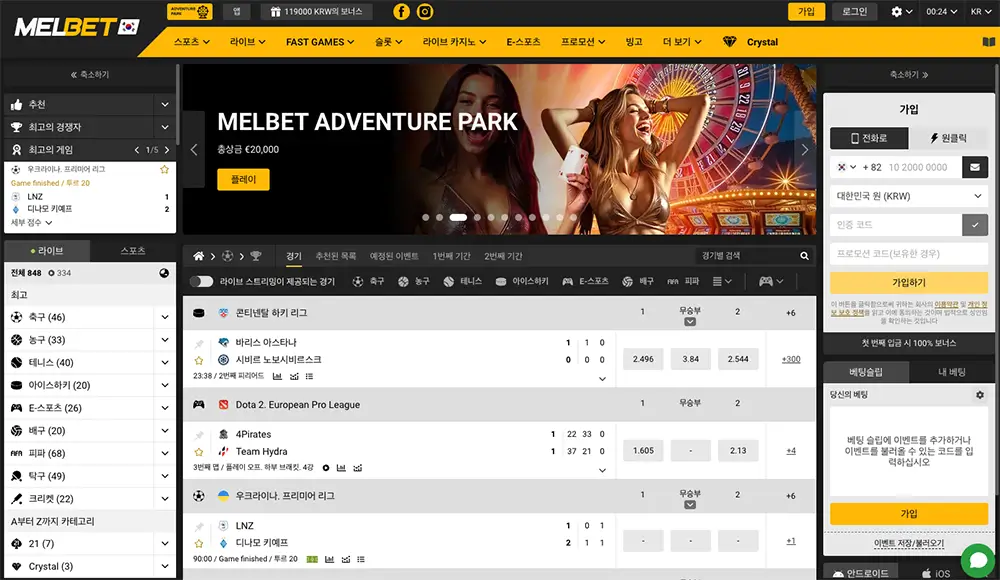
Task: Favorite the Ukraine Premier League sidebar match
Action: pos(165,170)
